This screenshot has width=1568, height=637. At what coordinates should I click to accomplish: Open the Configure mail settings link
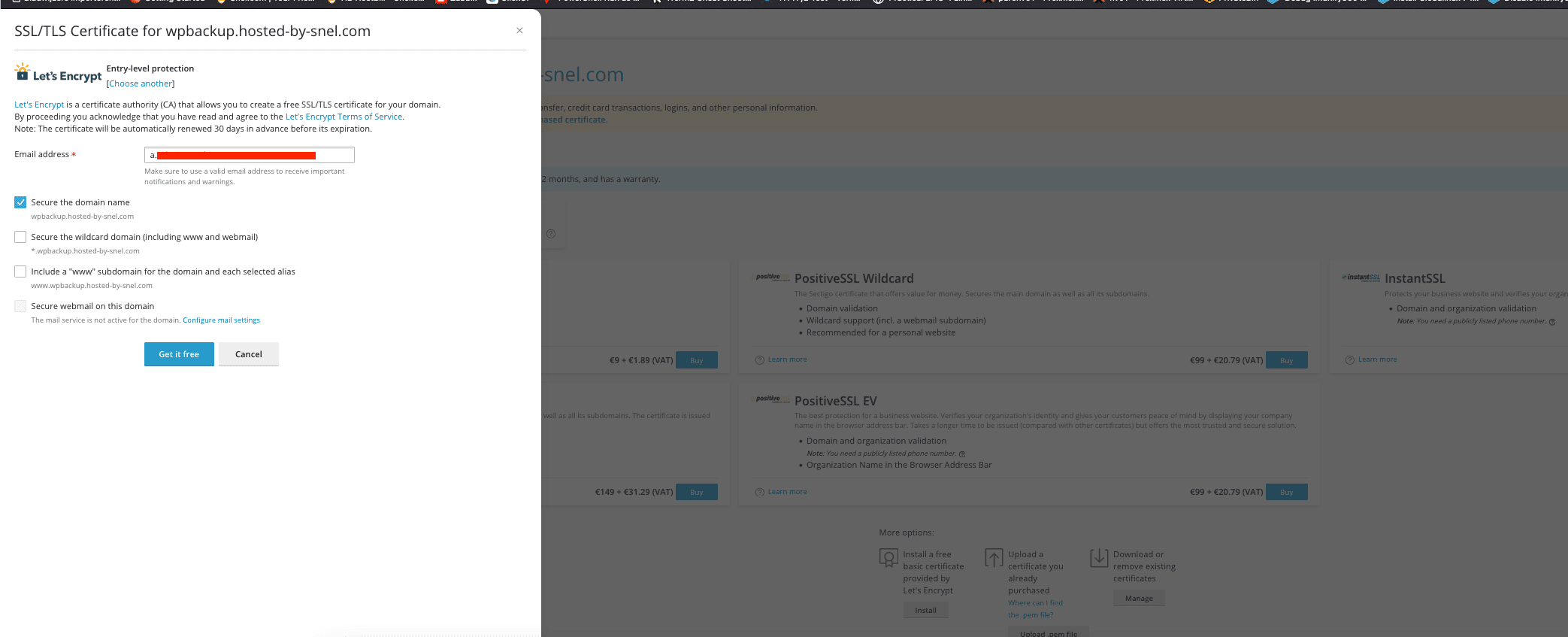click(x=221, y=320)
